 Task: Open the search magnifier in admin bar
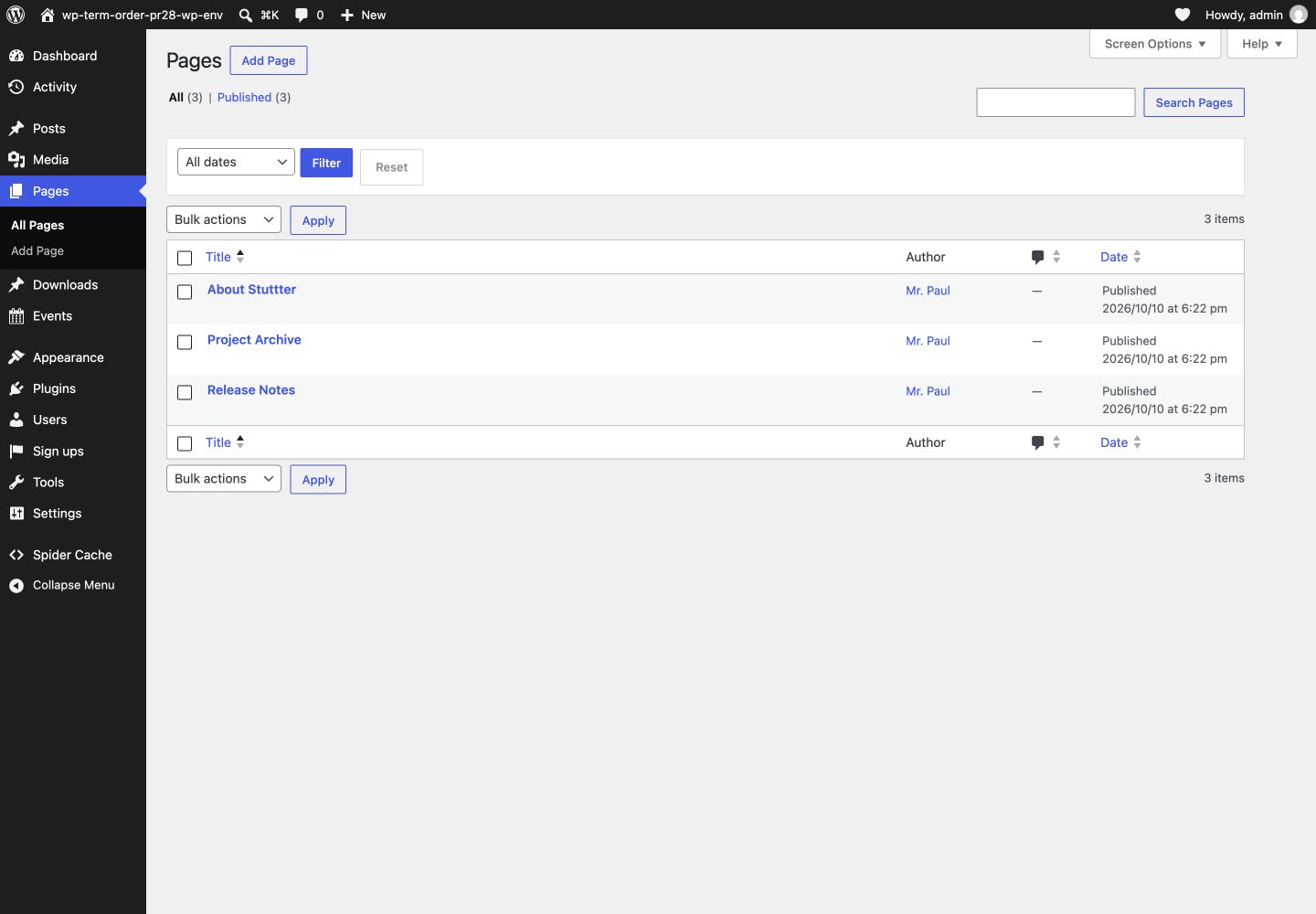(x=246, y=15)
